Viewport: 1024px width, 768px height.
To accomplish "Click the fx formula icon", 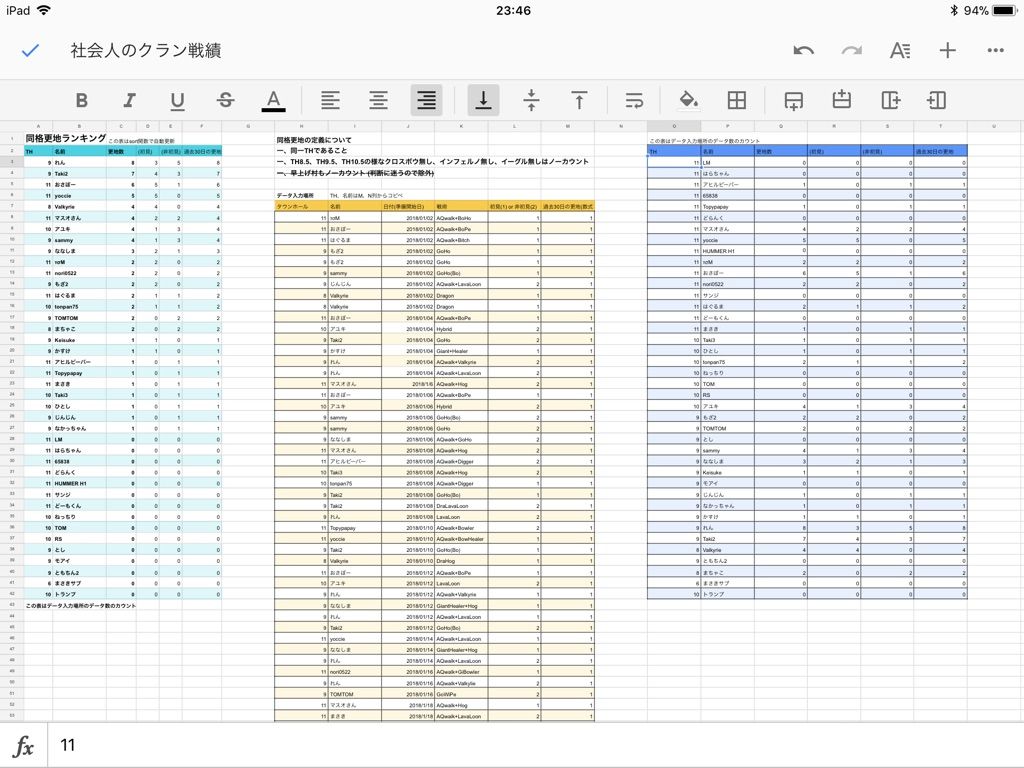I will click(x=24, y=745).
